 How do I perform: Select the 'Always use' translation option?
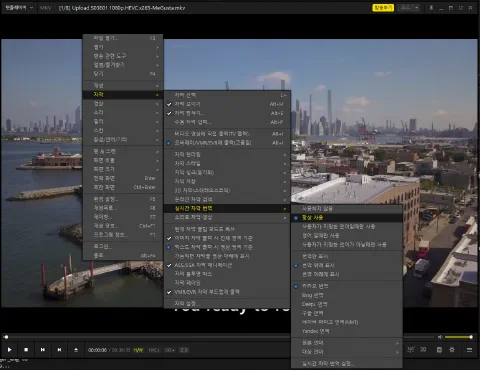(x=347, y=218)
